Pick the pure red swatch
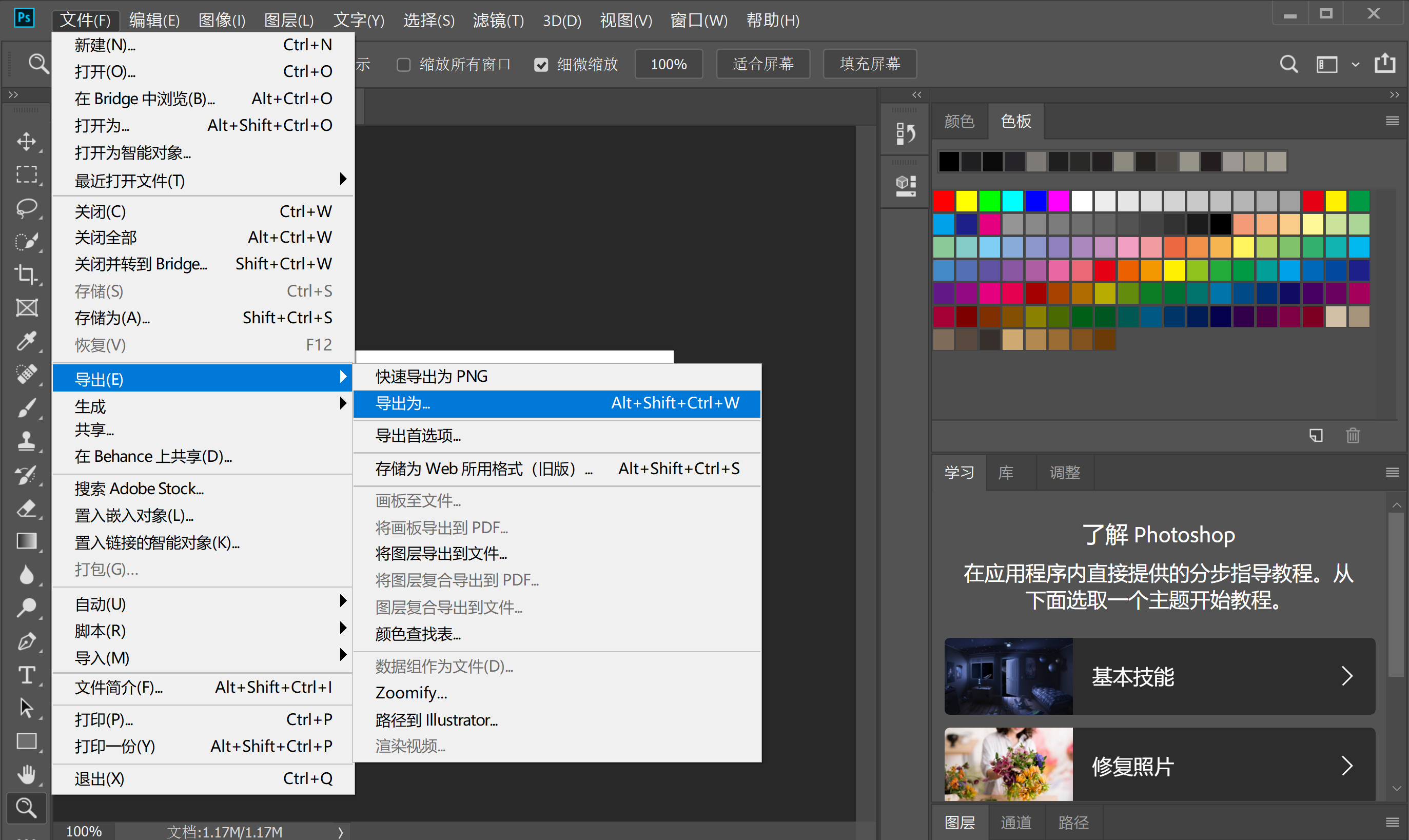 pyautogui.click(x=943, y=201)
